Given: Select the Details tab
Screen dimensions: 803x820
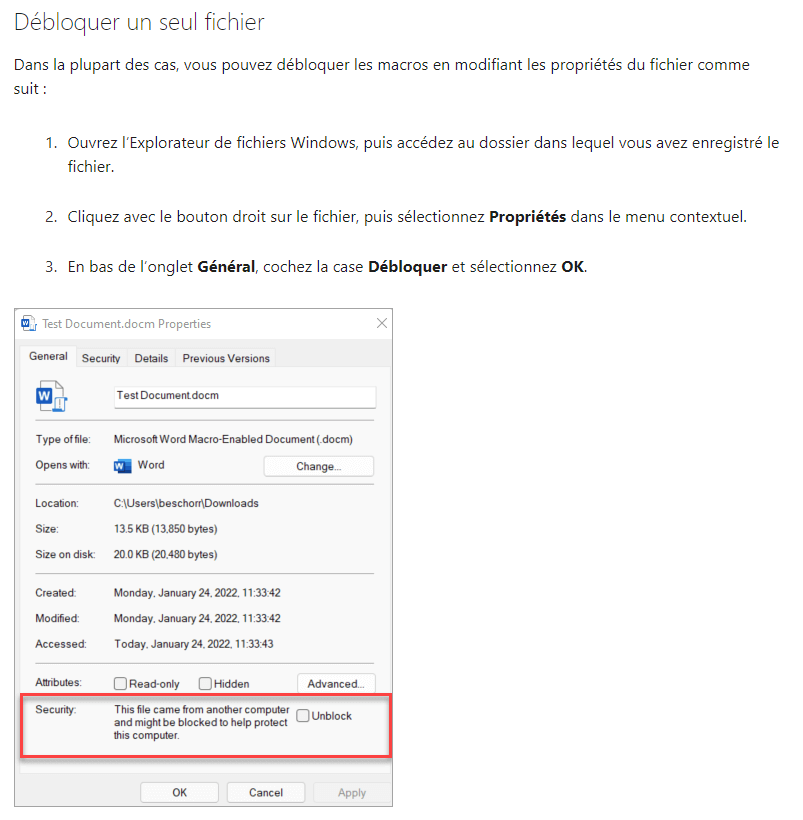Looking at the screenshot, I should pyautogui.click(x=151, y=358).
